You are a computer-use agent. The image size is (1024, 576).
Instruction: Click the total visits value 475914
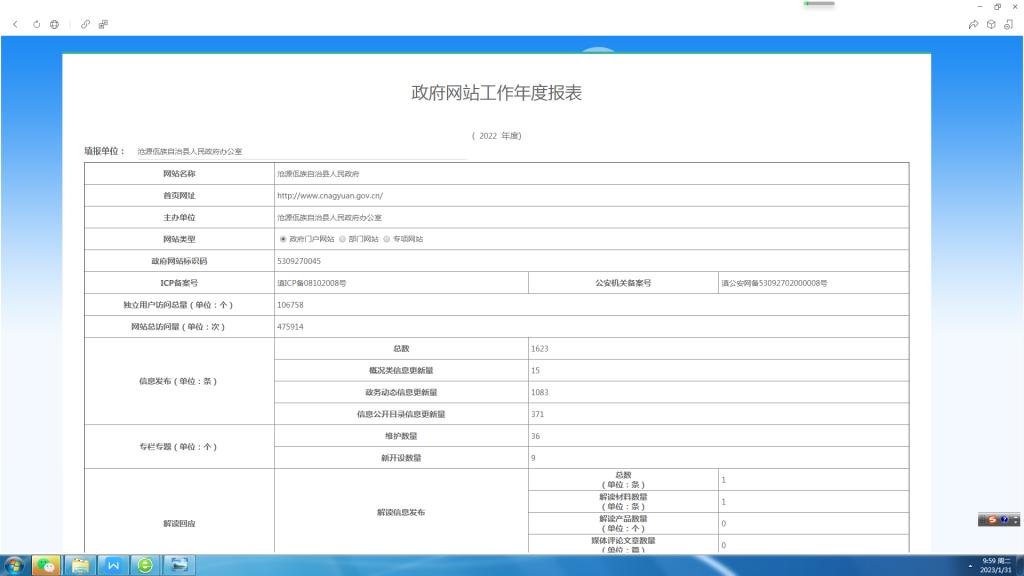tap(290, 327)
